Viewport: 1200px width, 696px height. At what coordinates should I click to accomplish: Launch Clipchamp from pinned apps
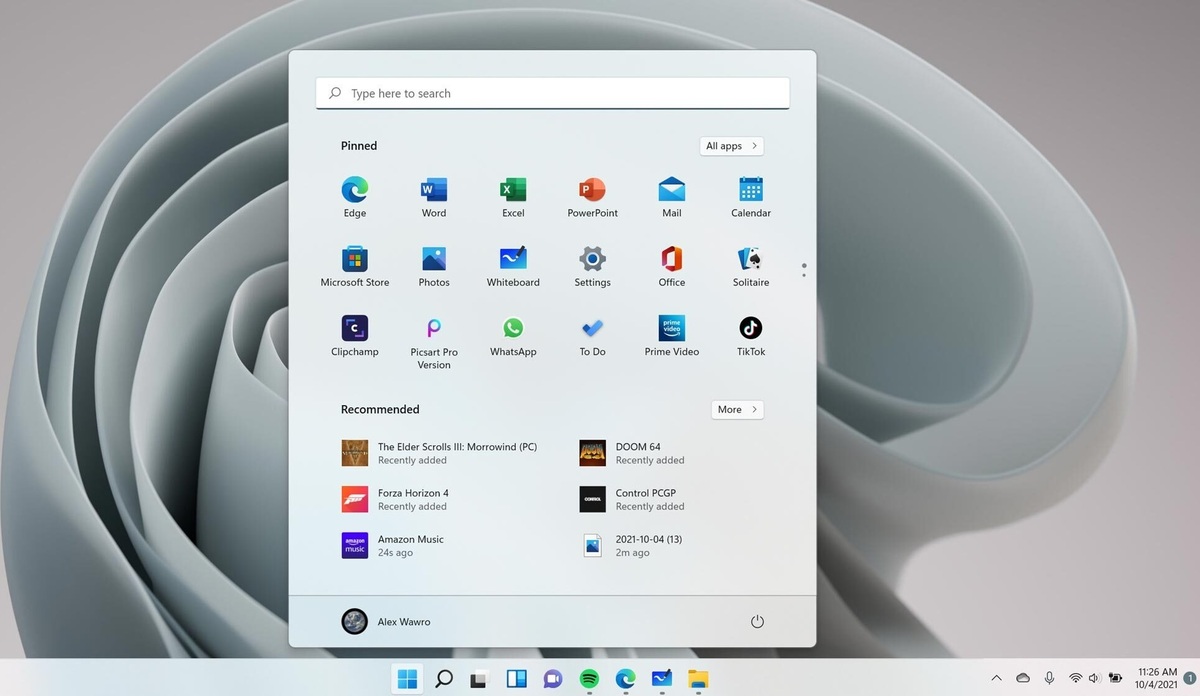click(355, 335)
